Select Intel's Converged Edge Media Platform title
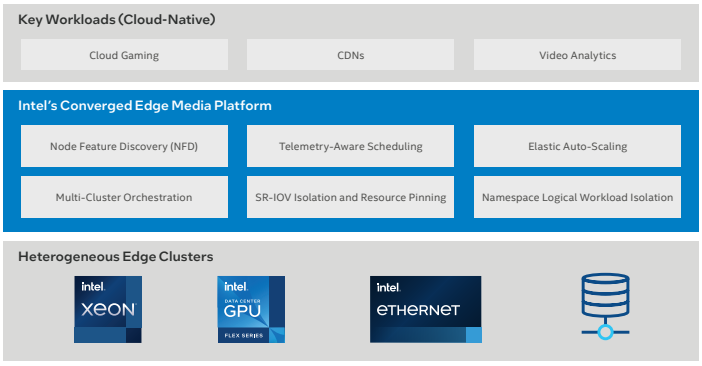This screenshot has height=366, width=702. [145, 106]
